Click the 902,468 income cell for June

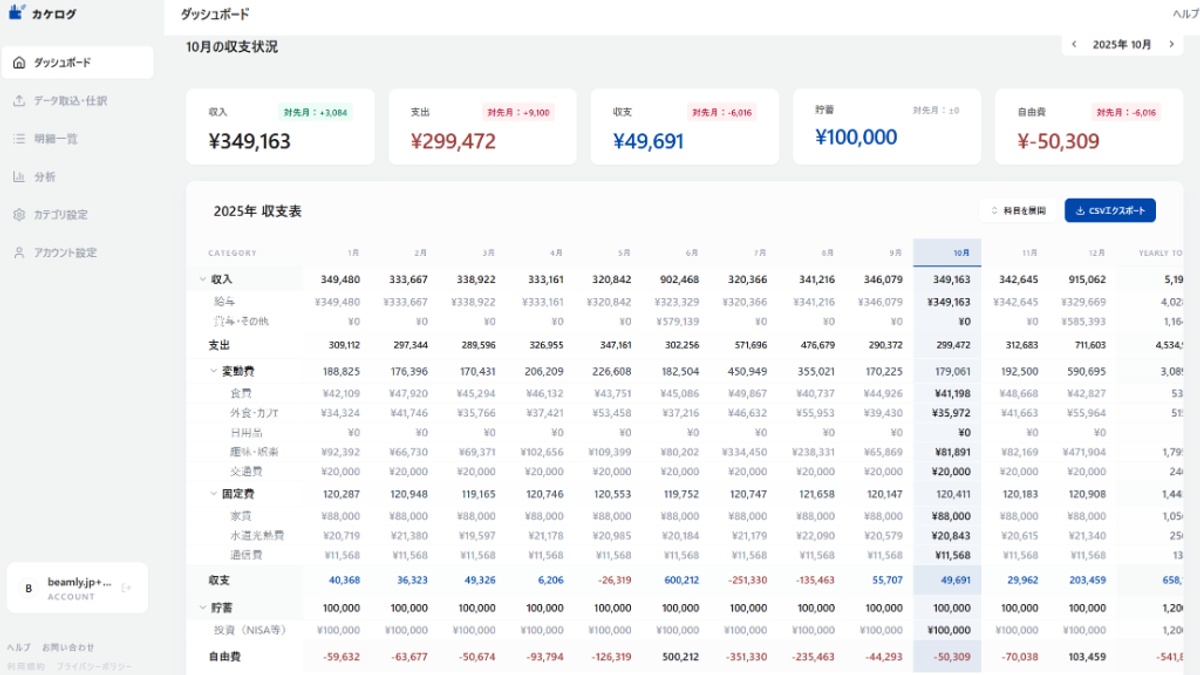point(678,280)
